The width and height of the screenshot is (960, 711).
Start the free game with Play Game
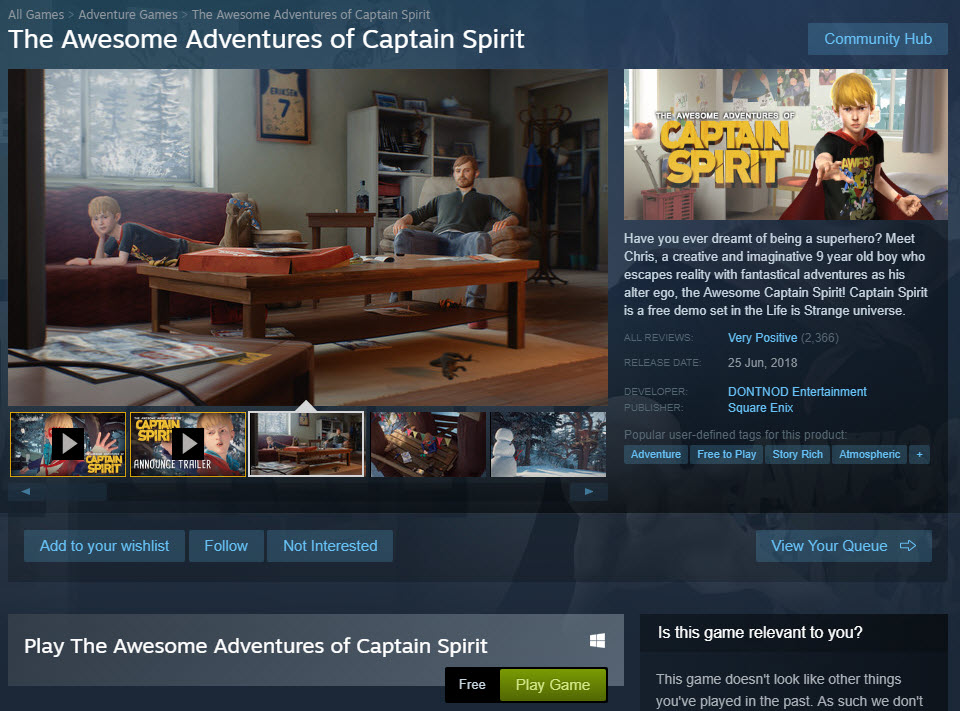[x=553, y=685]
